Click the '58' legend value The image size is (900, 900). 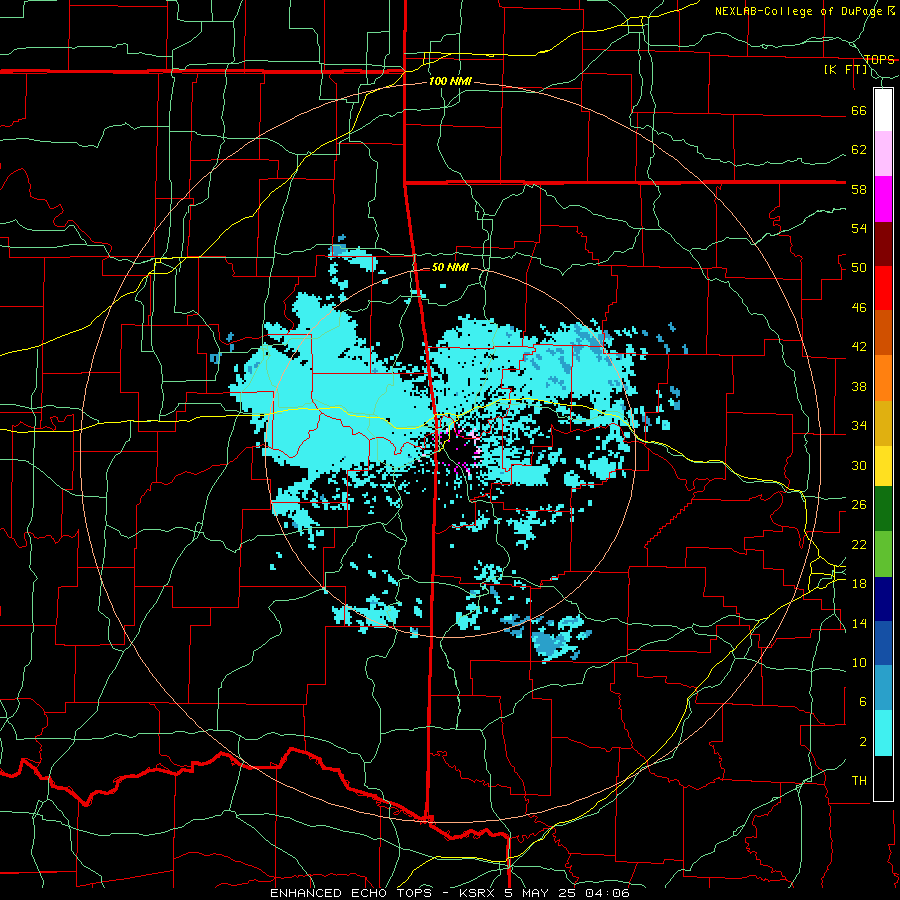coord(859,189)
